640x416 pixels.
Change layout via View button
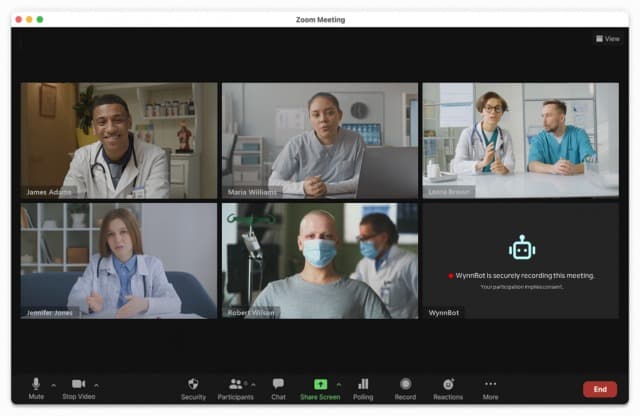(x=608, y=39)
